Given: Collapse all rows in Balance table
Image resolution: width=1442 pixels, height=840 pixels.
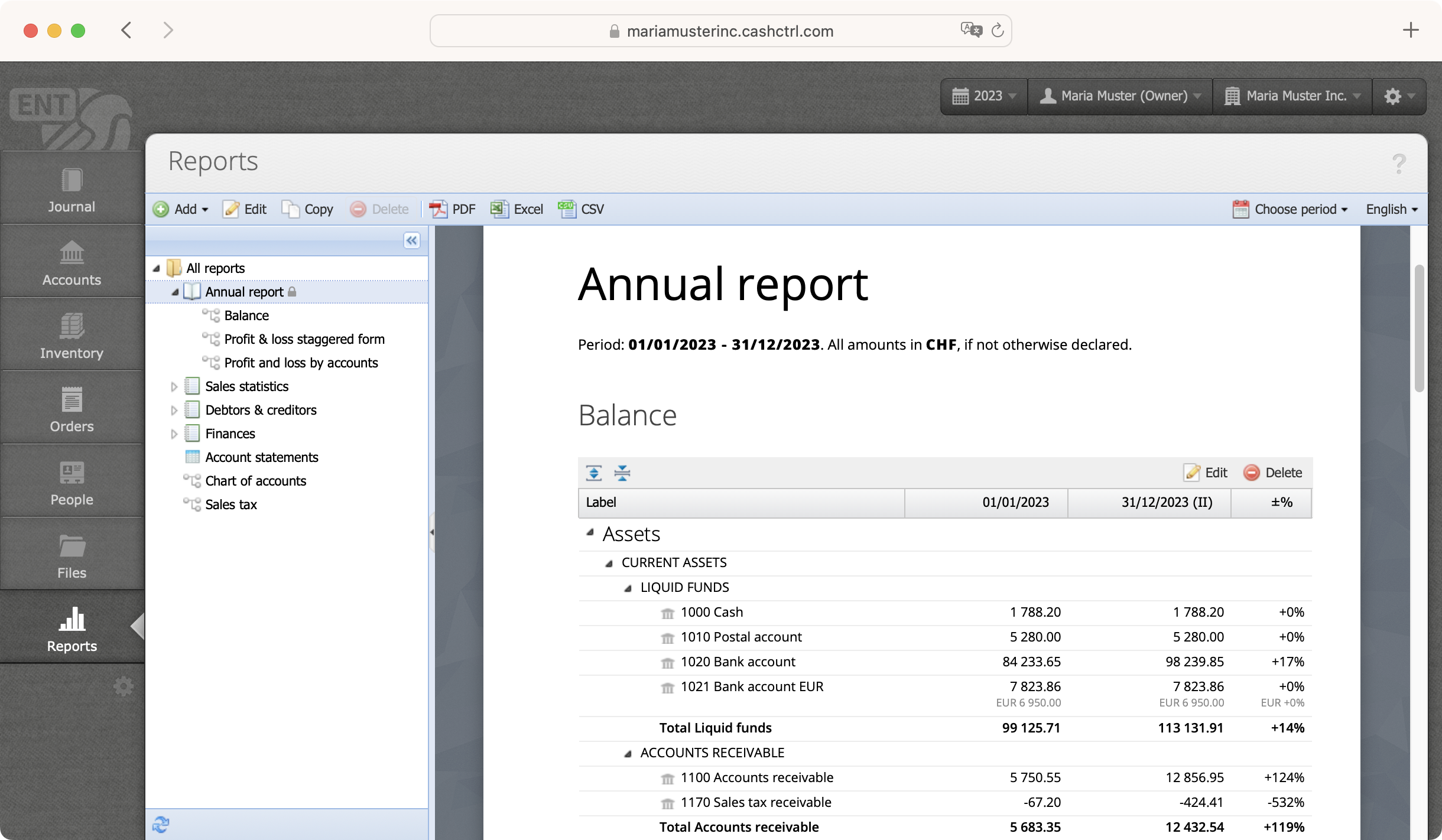Looking at the screenshot, I should point(622,473).
